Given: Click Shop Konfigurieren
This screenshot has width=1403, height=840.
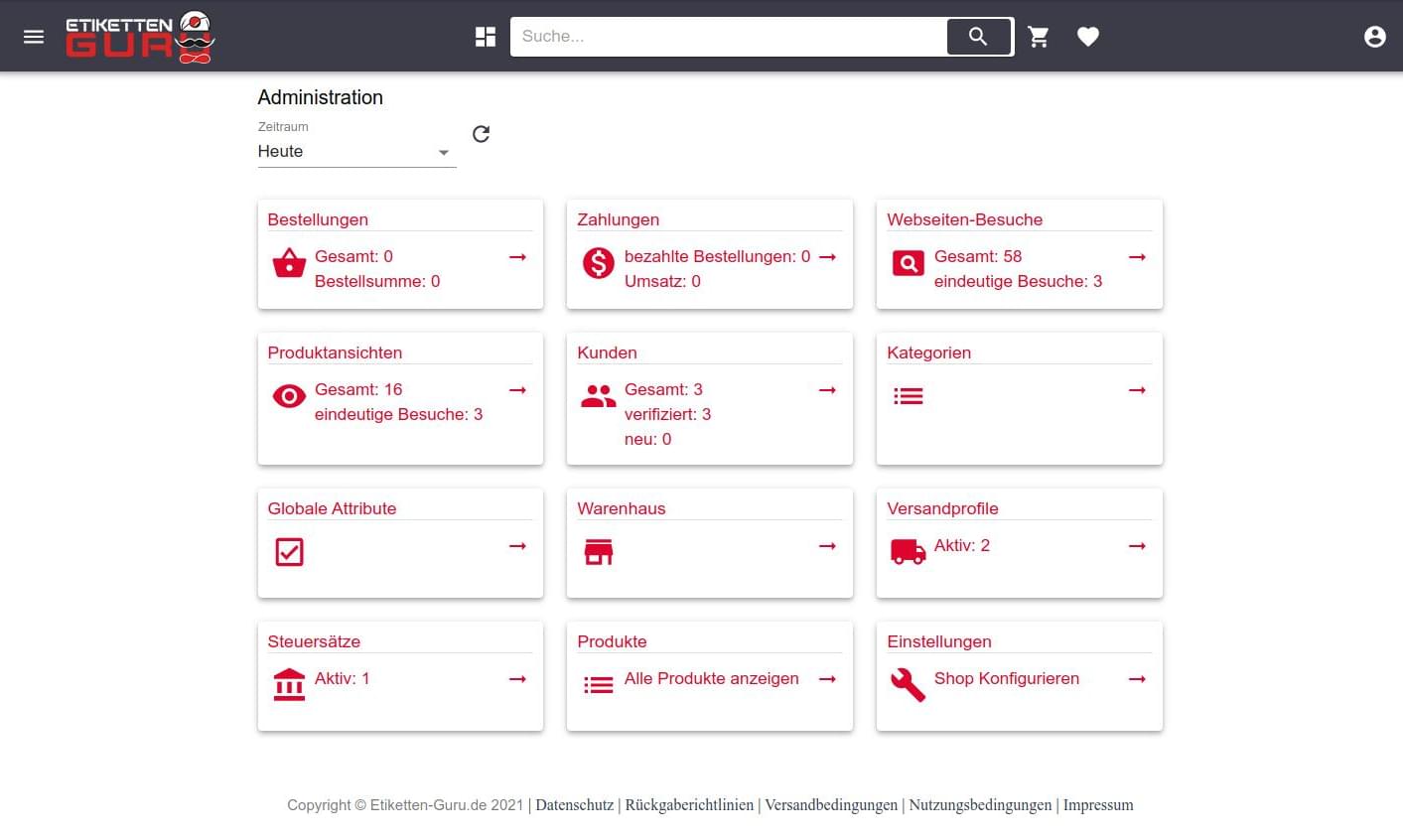Looking at the screenshot, I should point(1006,679).
